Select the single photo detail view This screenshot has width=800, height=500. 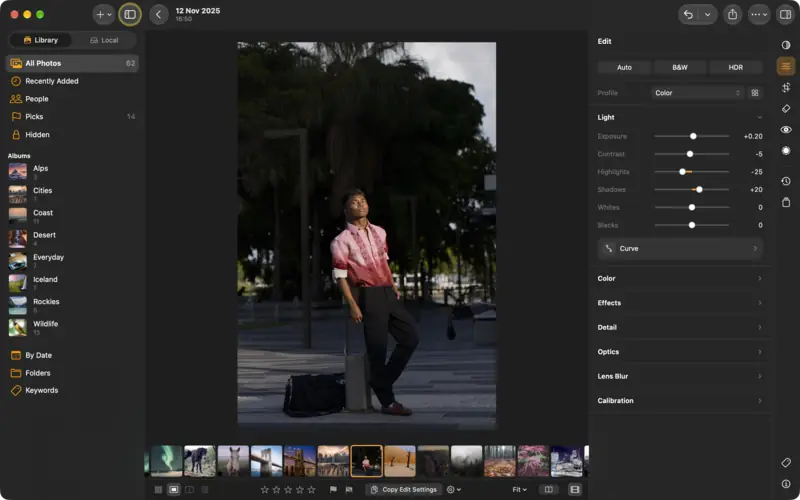coord(173,490)
